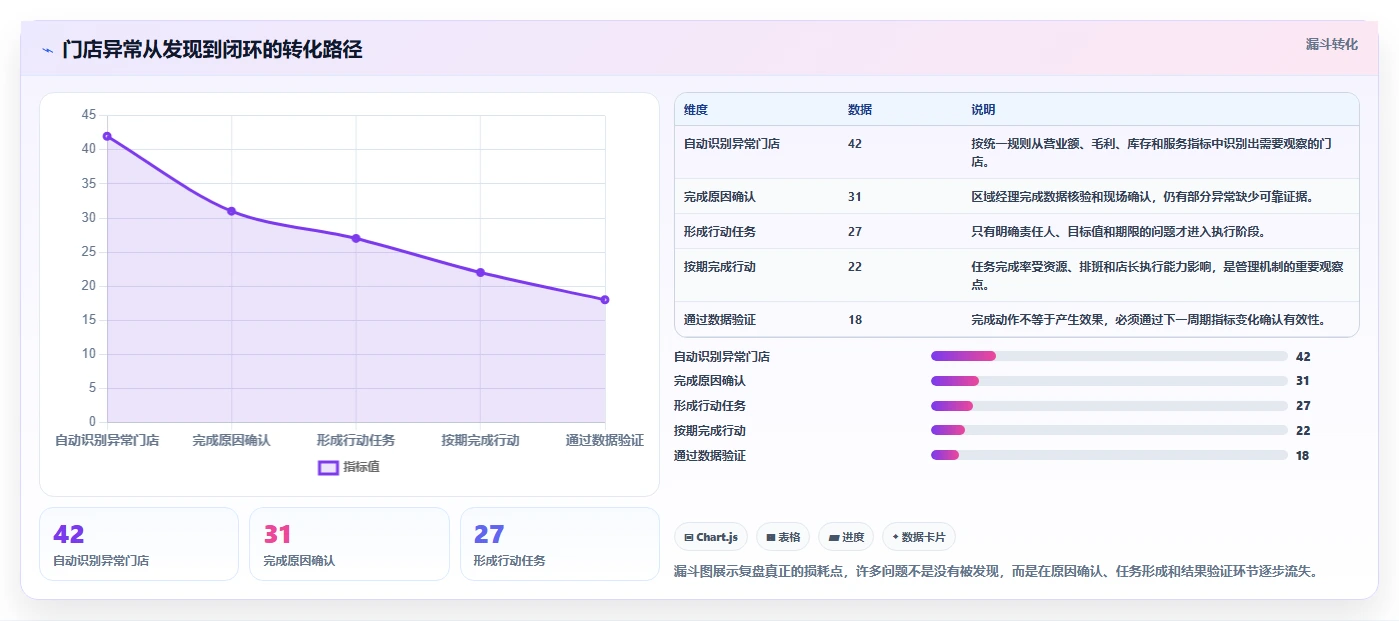Click the 完成原因确认 label on the chart x-axis
1399x621 pixels.
tap(231, 440)
